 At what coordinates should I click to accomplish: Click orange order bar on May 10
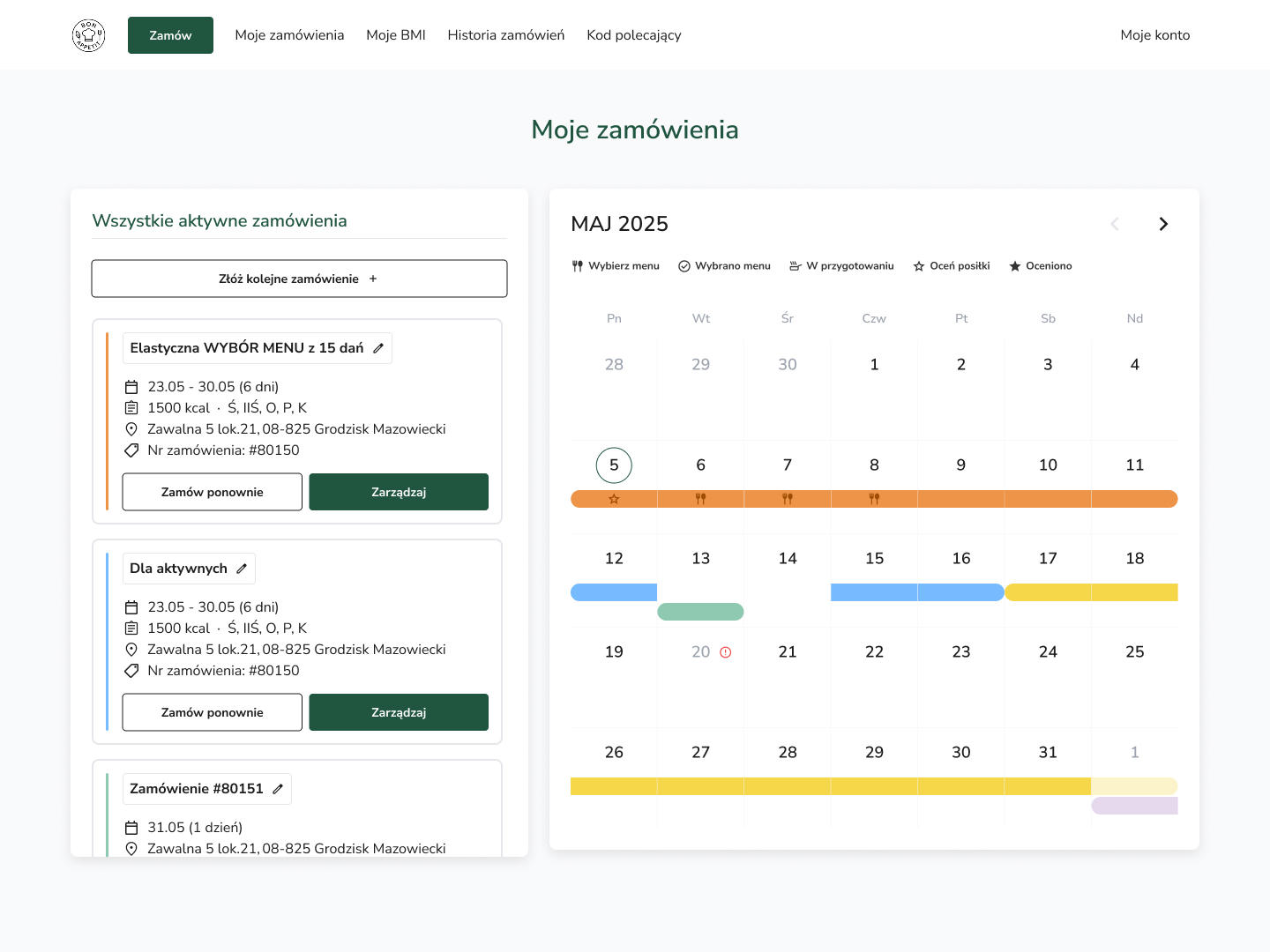pyautogui.click(x=1048, y=499)
